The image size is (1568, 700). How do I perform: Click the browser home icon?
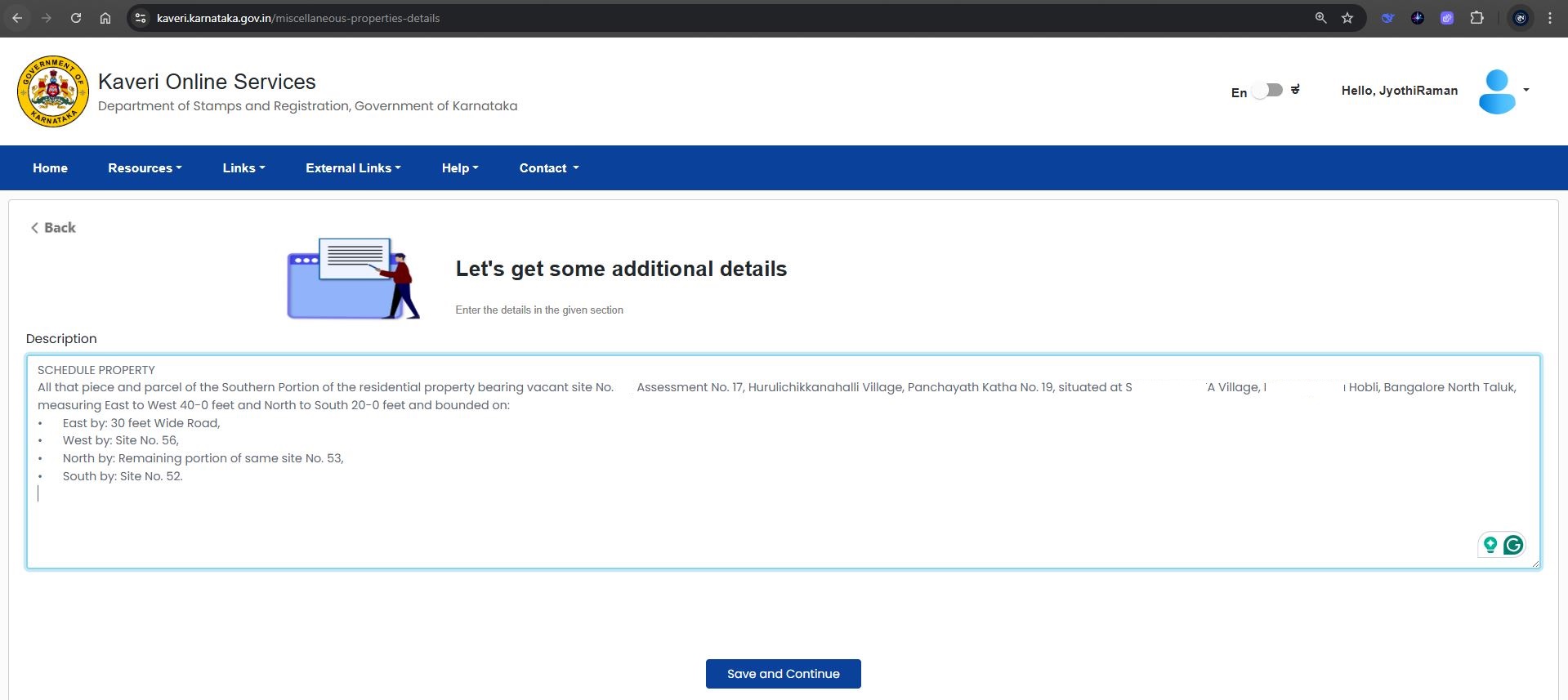[105, 18]
